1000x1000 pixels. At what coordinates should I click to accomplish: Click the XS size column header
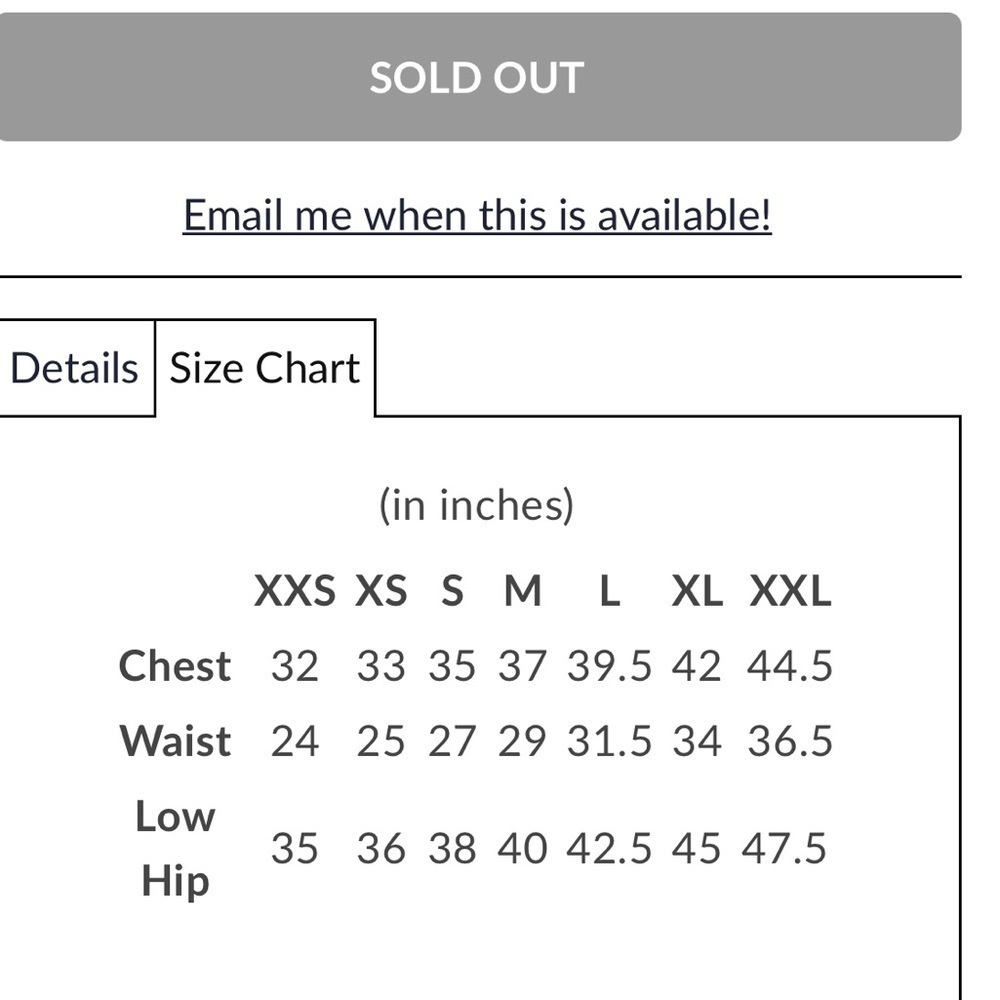[381, 591]
